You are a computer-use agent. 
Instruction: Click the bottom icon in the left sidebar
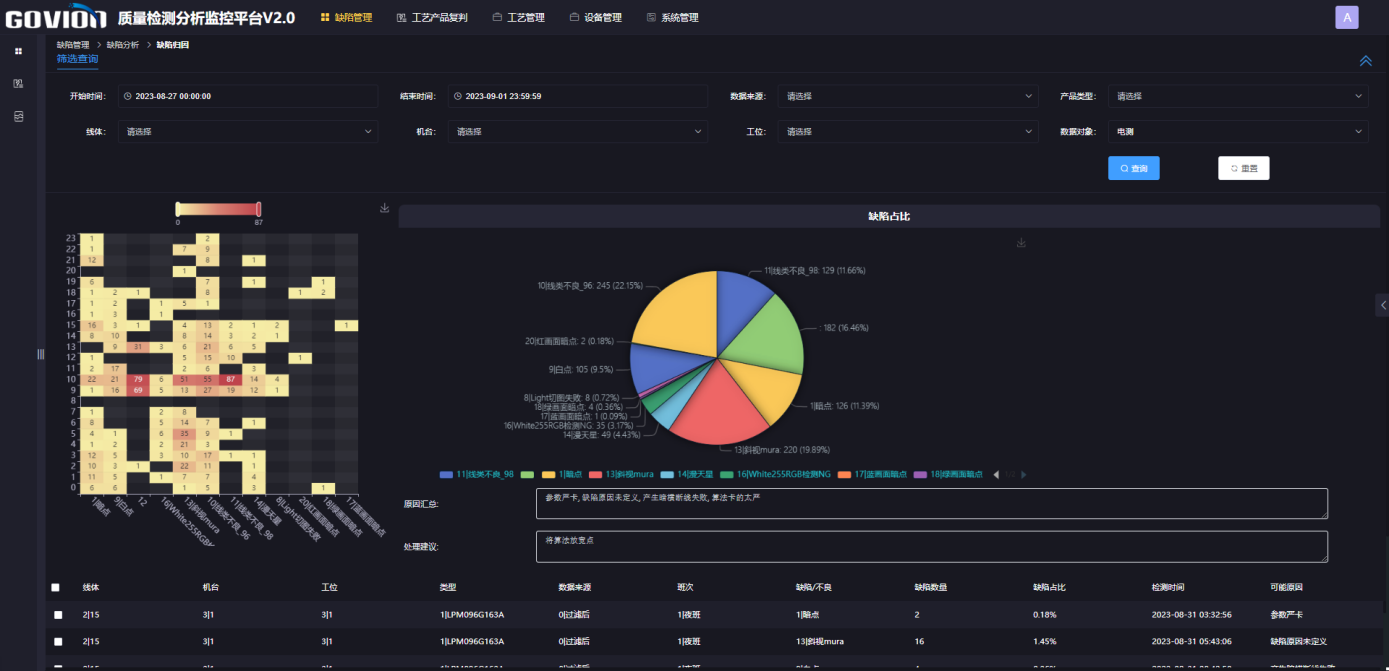click(x=18, y=117)
